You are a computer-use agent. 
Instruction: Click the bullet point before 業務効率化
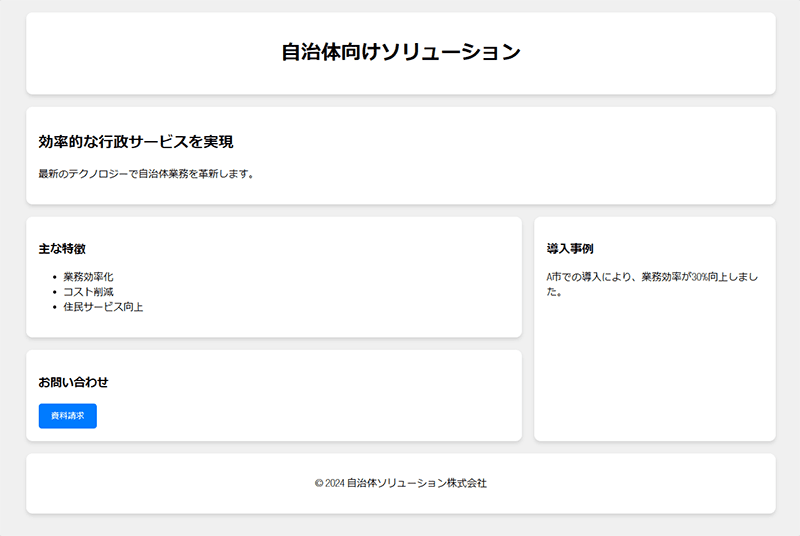click(53, 277)
